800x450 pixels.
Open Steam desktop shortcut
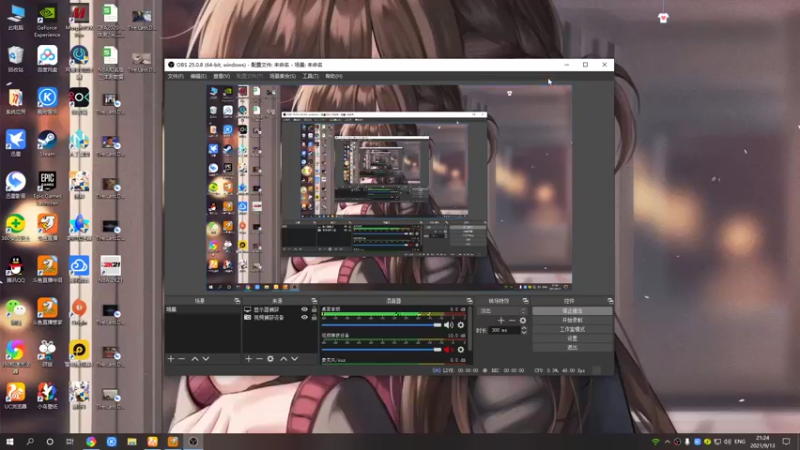(47, 143)
